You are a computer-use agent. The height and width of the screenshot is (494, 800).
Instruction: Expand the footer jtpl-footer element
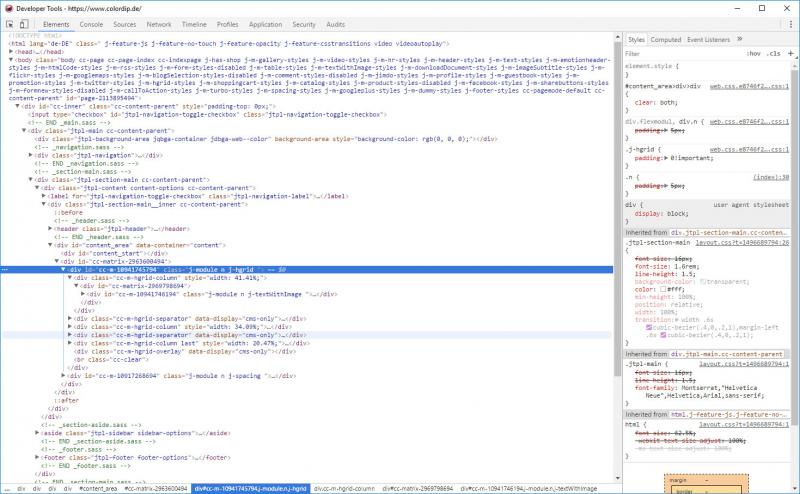[x=37, y=457]
